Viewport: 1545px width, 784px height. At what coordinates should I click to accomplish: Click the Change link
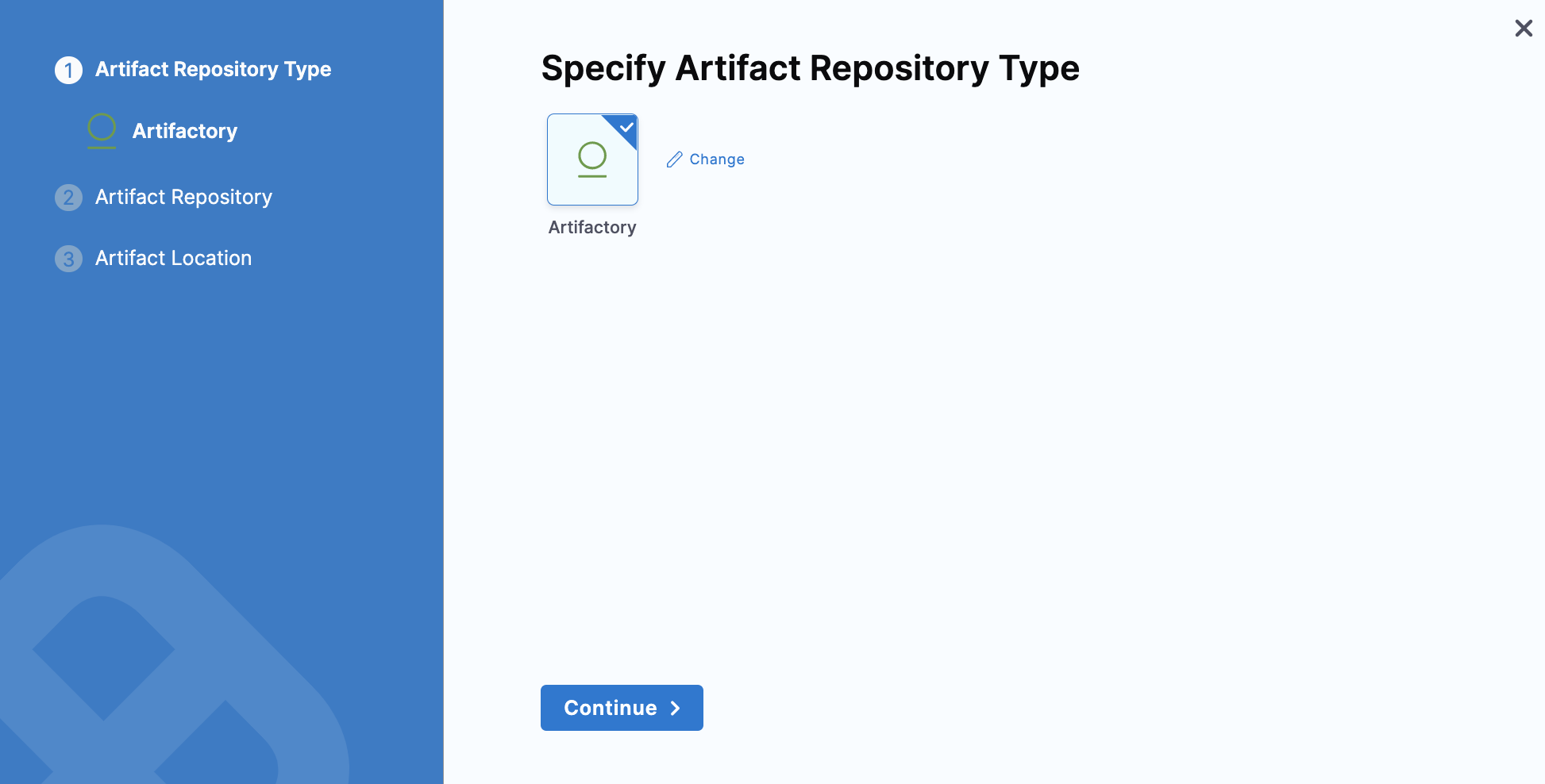coord(716,159)
